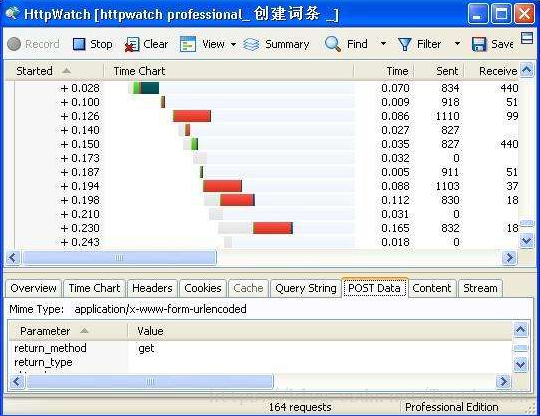Viewport: 540px width, 416px height.
Task: Select the return_method parameter row
Action: [260, 348]
